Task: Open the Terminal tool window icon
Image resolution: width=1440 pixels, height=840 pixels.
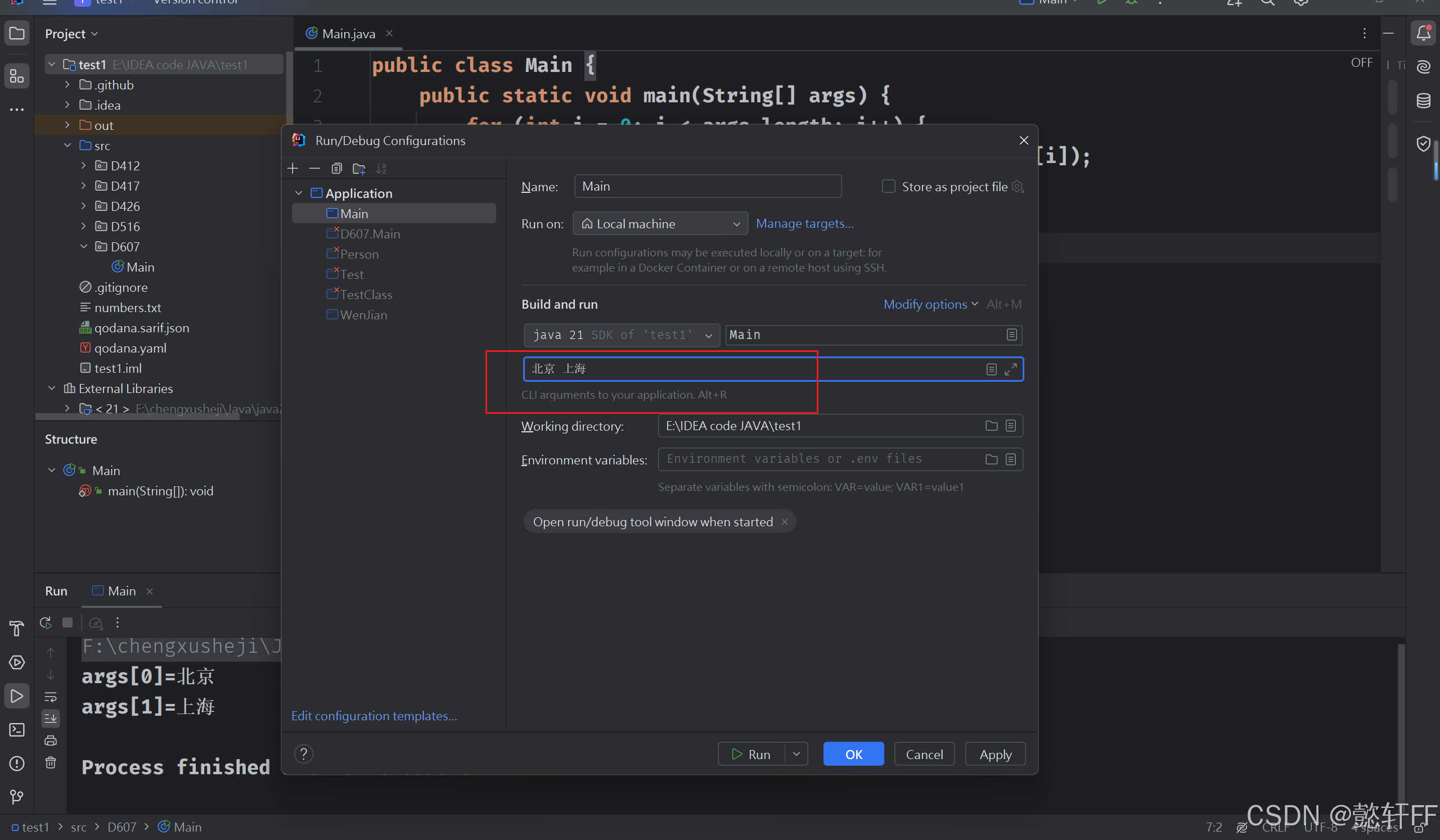Action: [17, 730]
